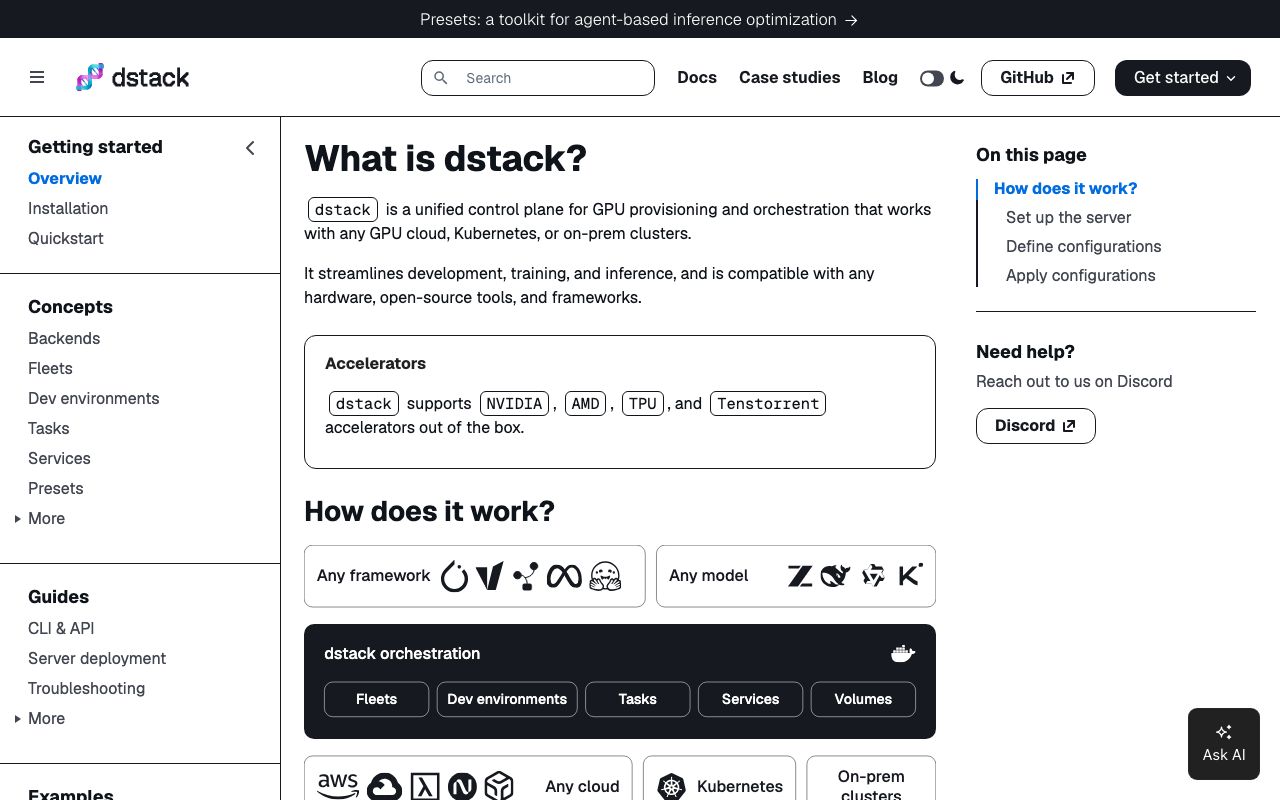Open Dev environments in the sidebar

point(94,398)
